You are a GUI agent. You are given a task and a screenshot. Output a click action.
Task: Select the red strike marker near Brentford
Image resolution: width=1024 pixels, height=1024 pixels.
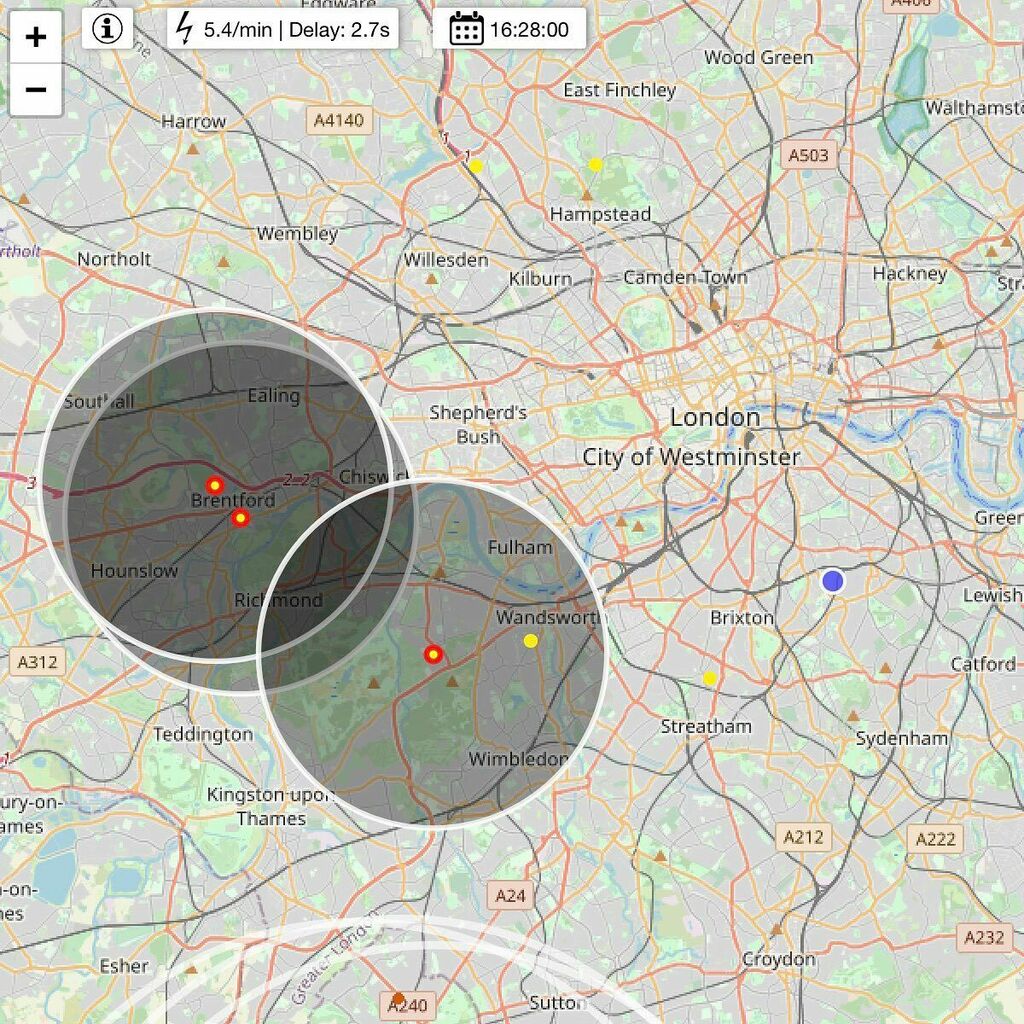pyautogui.click(x=213, y=484)
